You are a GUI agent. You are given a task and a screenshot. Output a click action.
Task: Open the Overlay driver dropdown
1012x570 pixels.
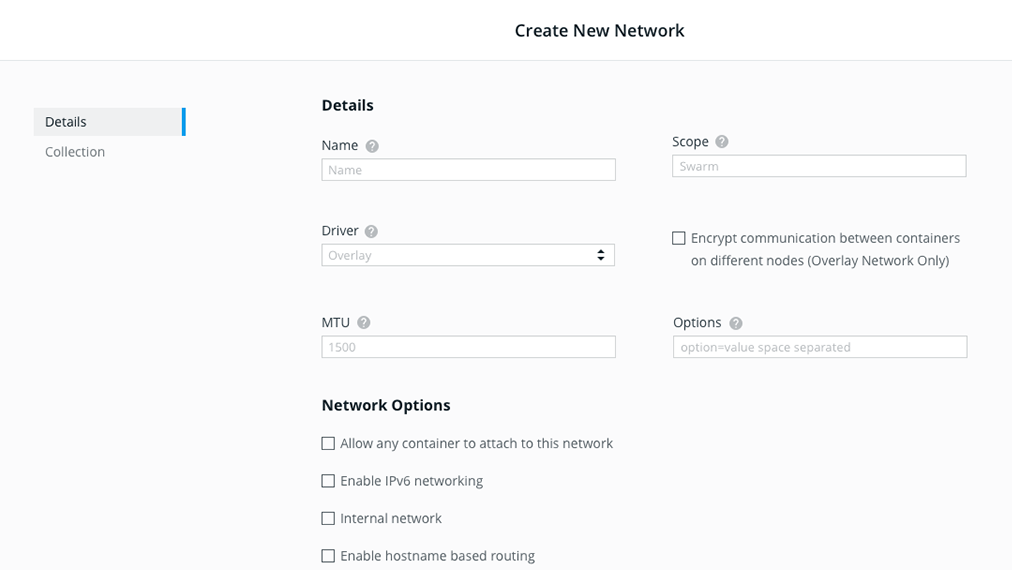(468, 255)
